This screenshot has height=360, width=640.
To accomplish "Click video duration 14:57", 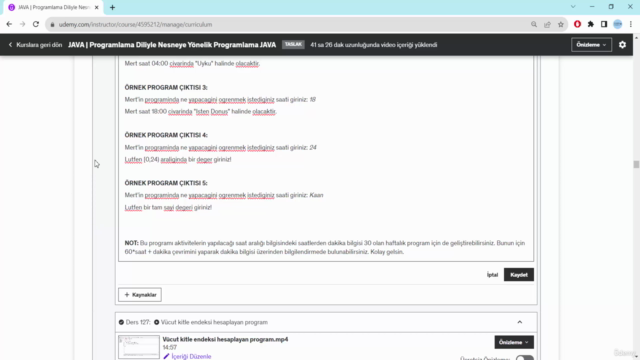I will tap(169, 347).
